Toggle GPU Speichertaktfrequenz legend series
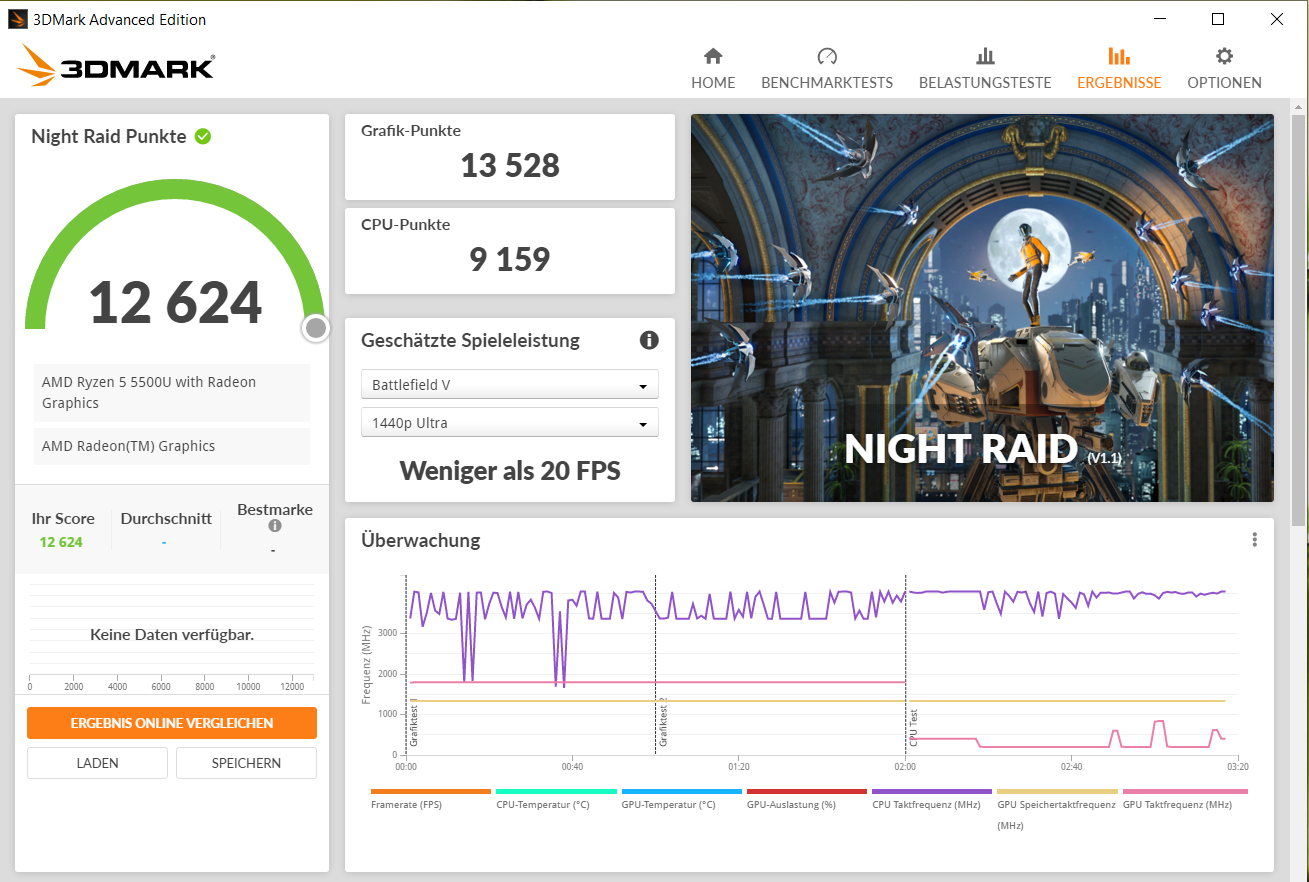The width and height of the screenshot is (1309, 882). tap(1057, 808)
